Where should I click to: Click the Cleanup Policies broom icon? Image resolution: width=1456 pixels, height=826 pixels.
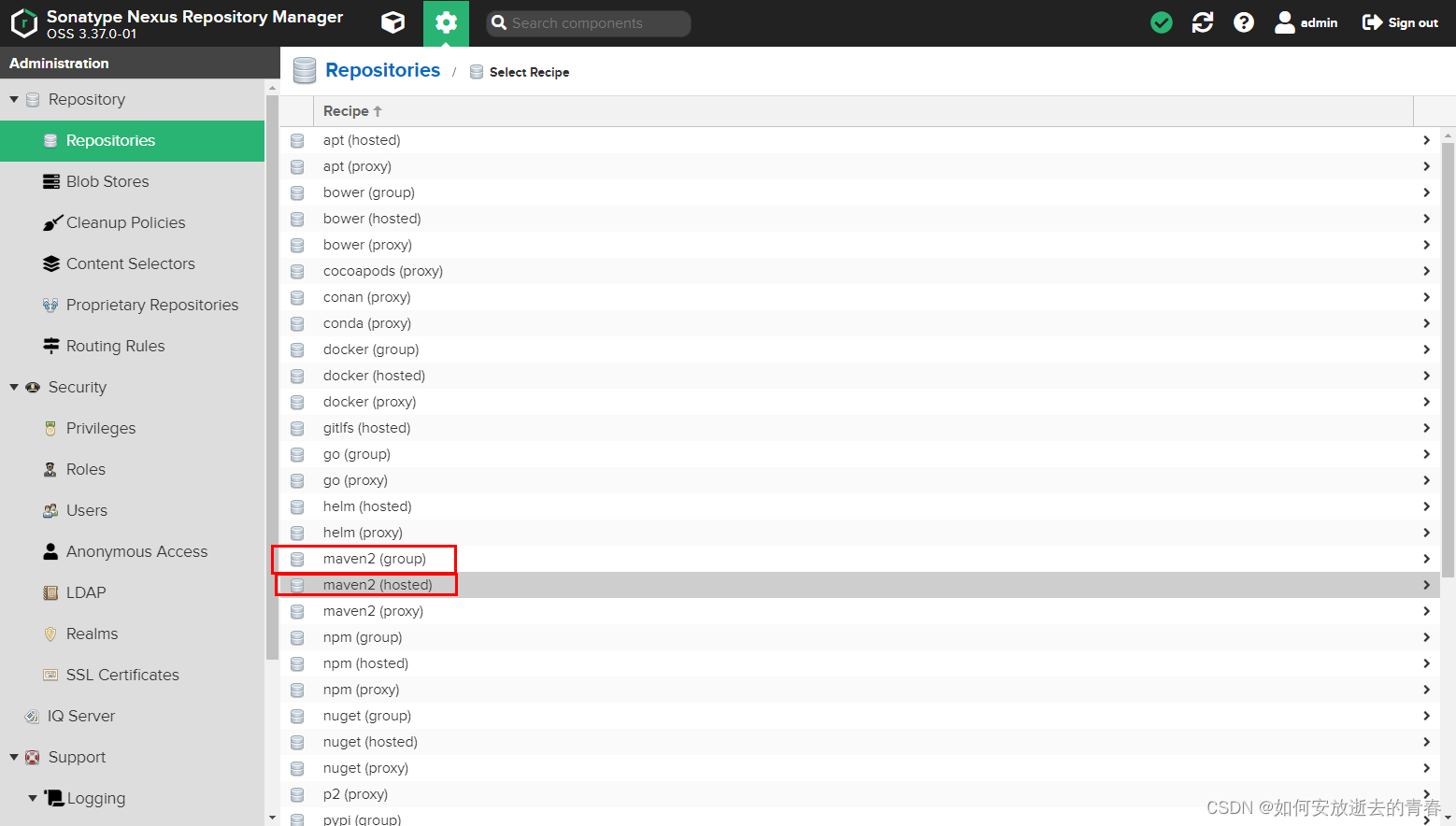(52, 222)
